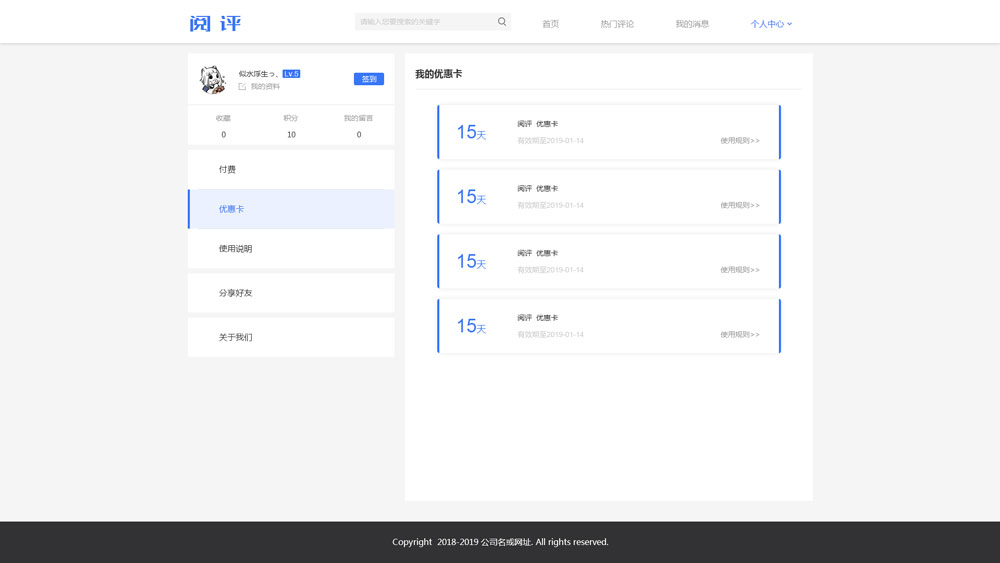Click 使用规则>> on the first coupon card
The height and width of the screenshot is (563, 1000).
click(739, 141)
